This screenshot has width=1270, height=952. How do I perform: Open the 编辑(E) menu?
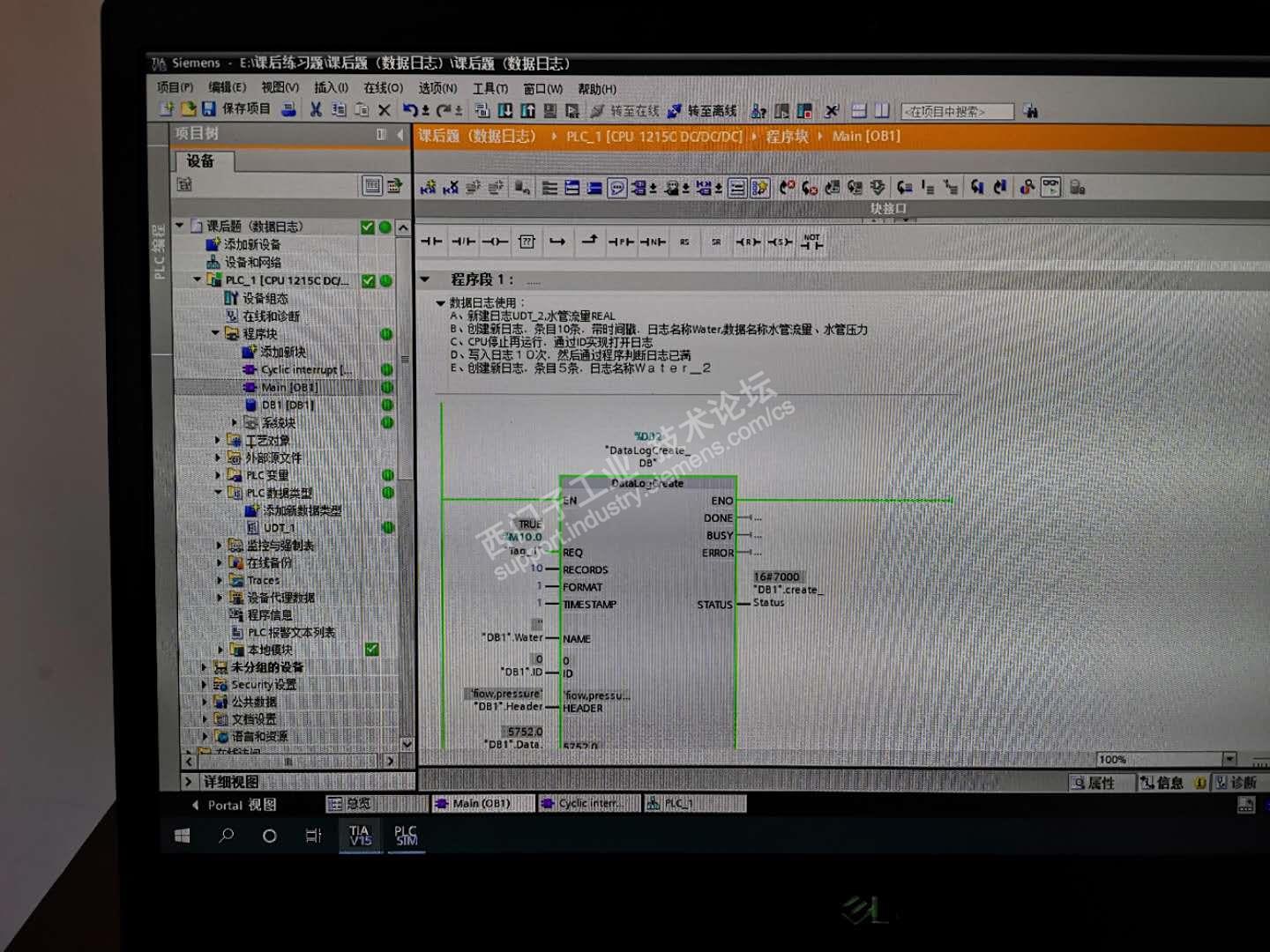point(227,87)
